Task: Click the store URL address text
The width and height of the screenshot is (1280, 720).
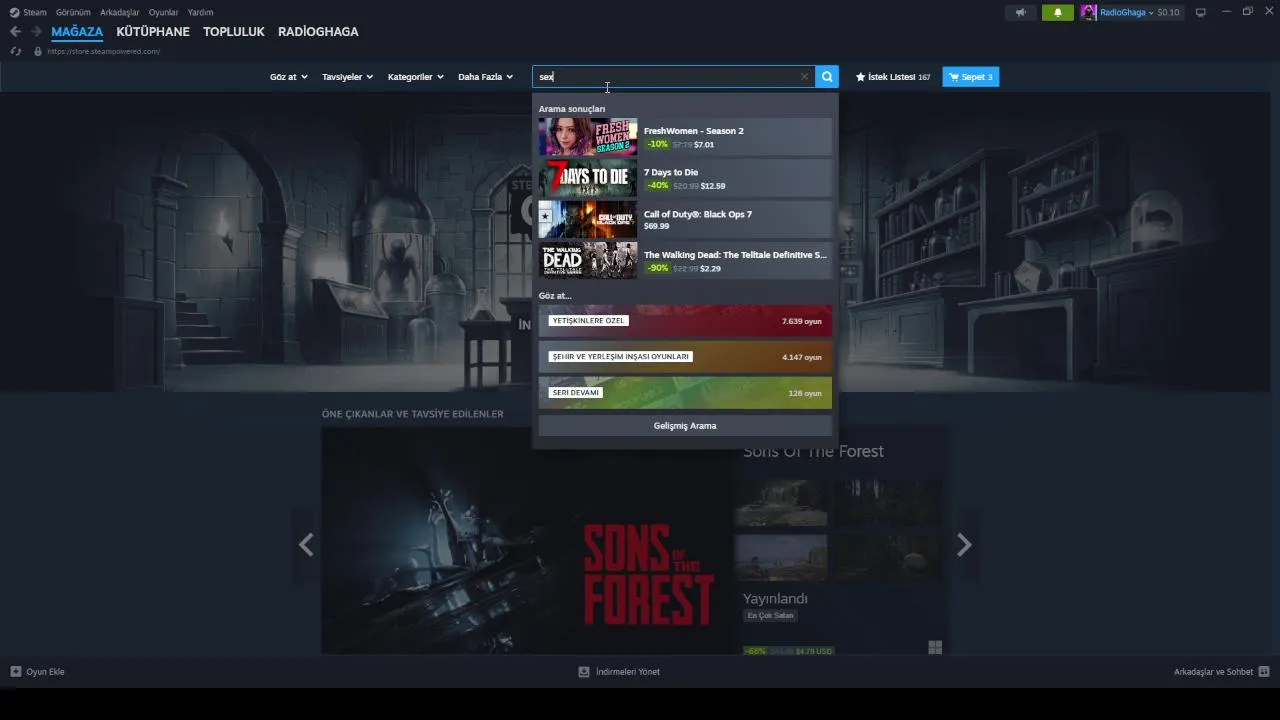Action: point(103,51)
